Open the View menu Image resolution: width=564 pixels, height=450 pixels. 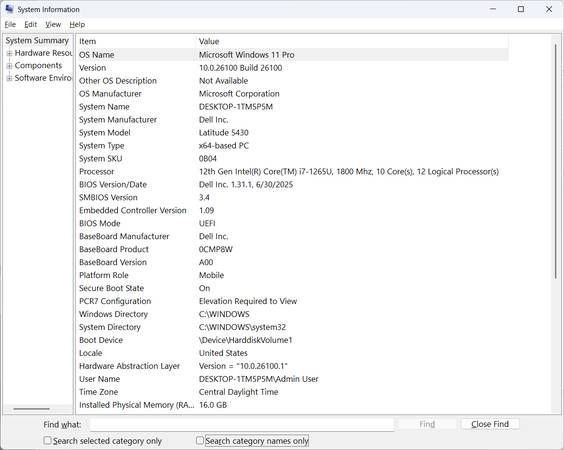point(53,24)
